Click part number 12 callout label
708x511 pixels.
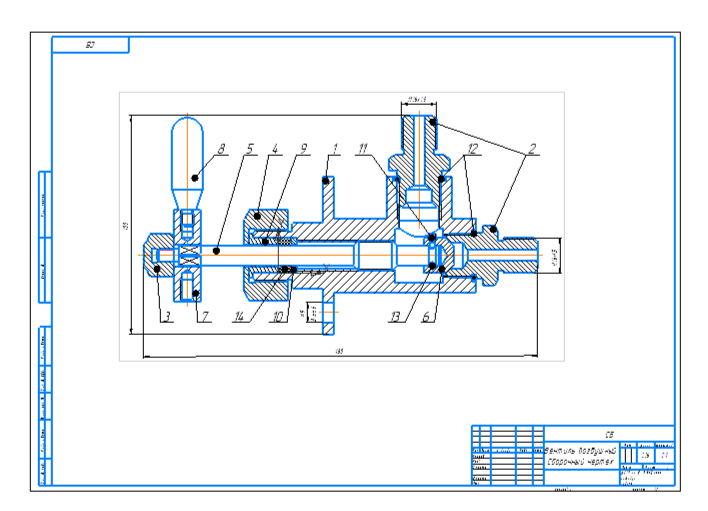[x=472, y=149]
